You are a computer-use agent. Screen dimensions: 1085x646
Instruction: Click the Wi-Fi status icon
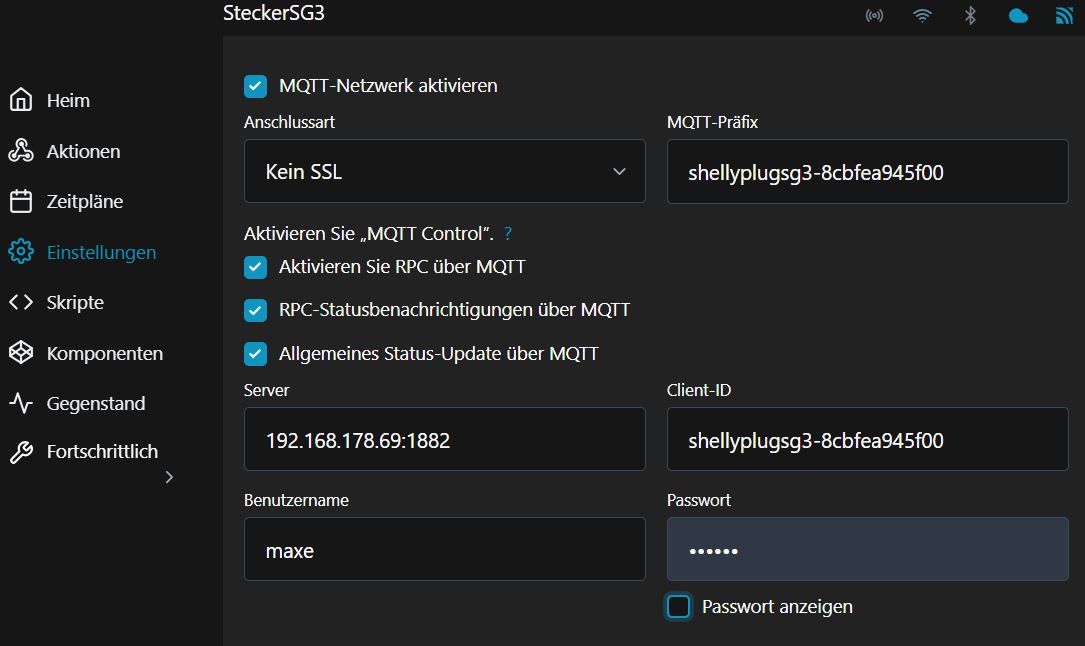pos(922,16)
